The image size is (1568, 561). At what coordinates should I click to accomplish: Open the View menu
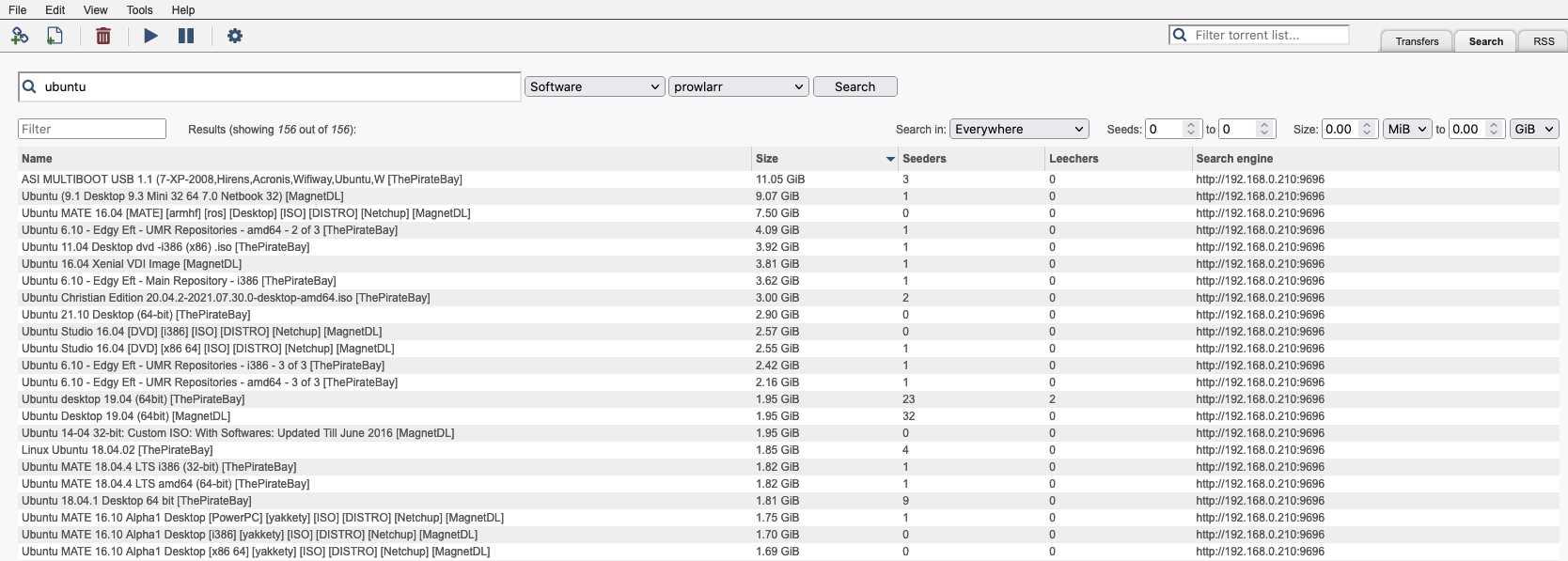point(95,9)
